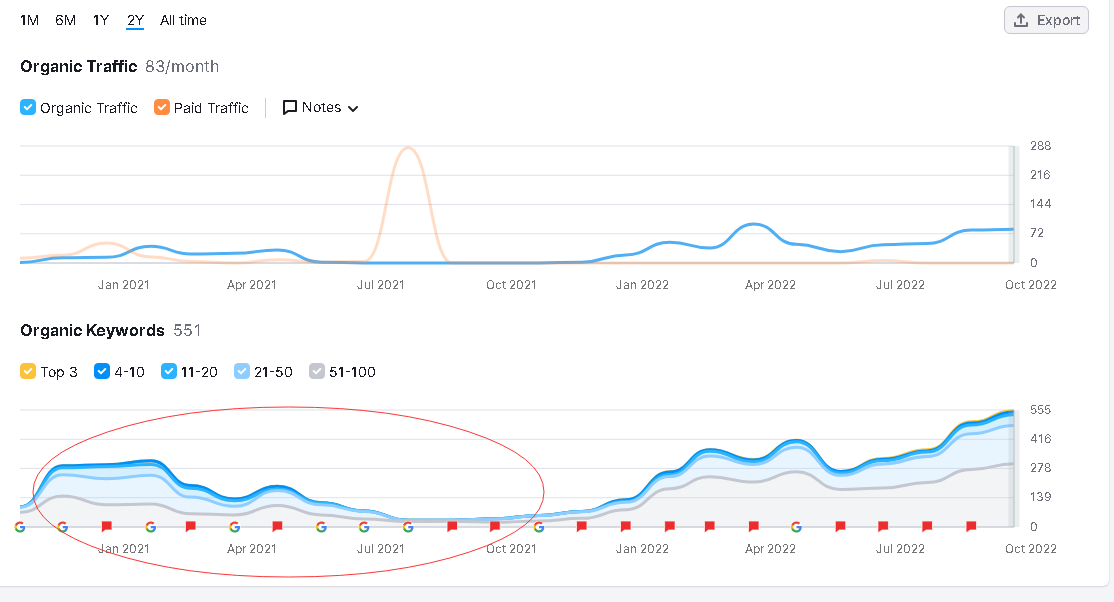Select the 6M time range tab
This screenshot has width=1114, height=602.
66,20
